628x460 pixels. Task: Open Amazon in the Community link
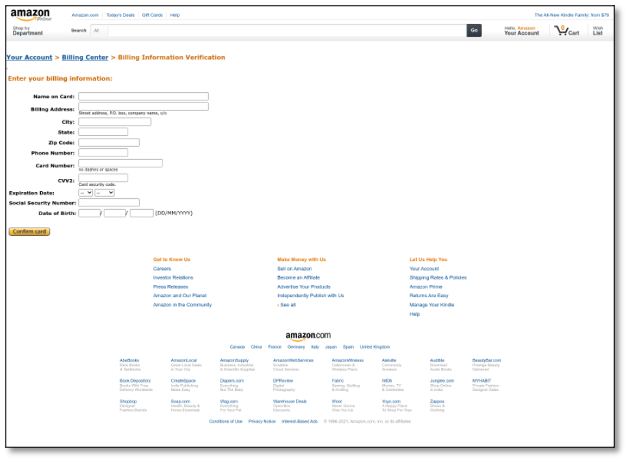pyautogui.click(x=182, y=305)
